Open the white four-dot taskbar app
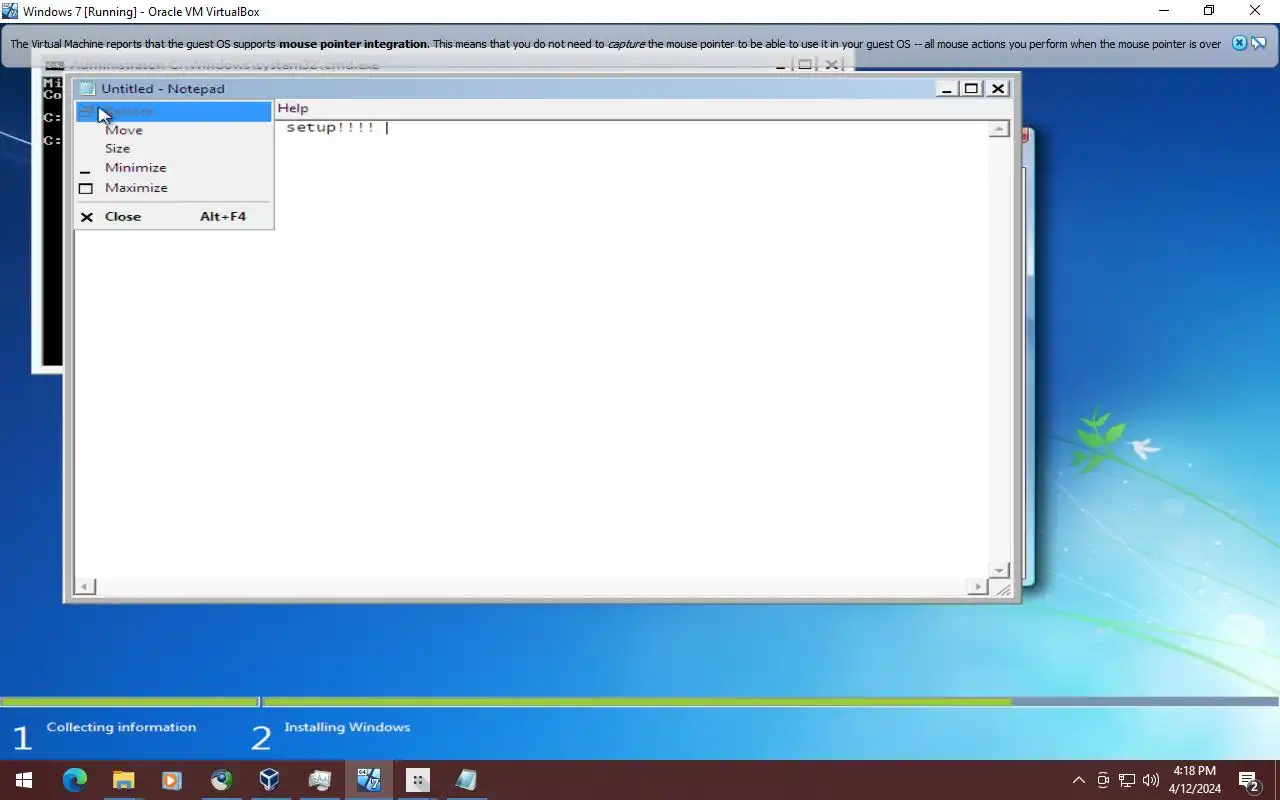This screenshot has width=1280, height=800. click(x=417, y=780)
